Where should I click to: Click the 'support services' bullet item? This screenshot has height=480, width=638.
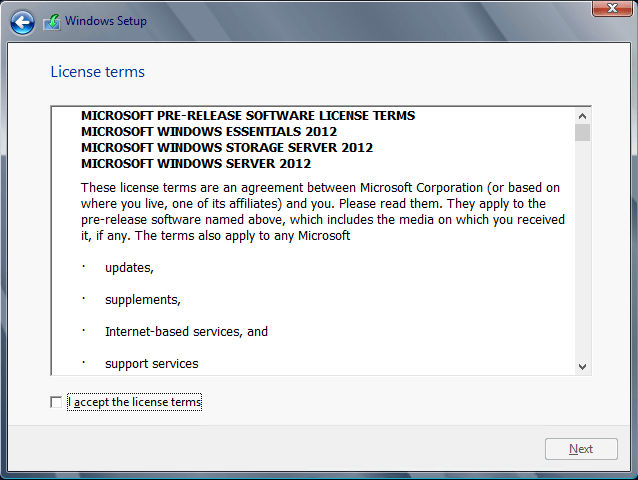(152, 364)
